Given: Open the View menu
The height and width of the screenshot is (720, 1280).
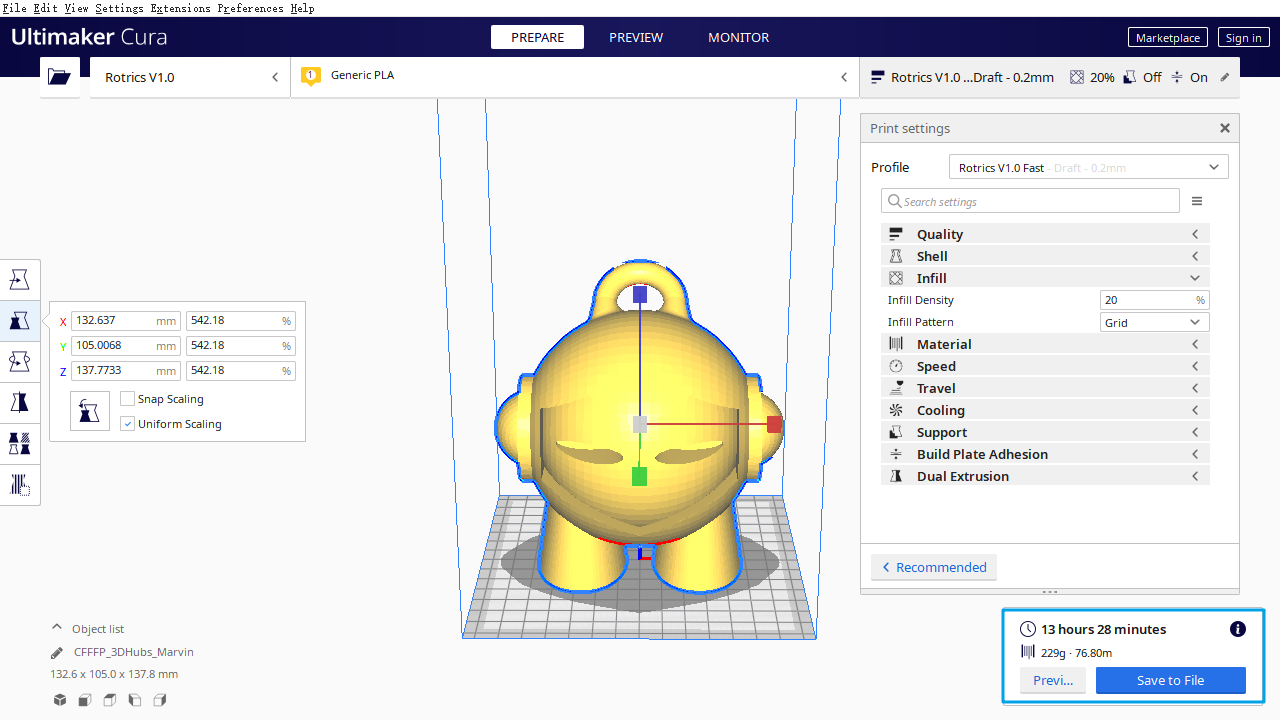Looking at the screenshot, I should 76,8.
